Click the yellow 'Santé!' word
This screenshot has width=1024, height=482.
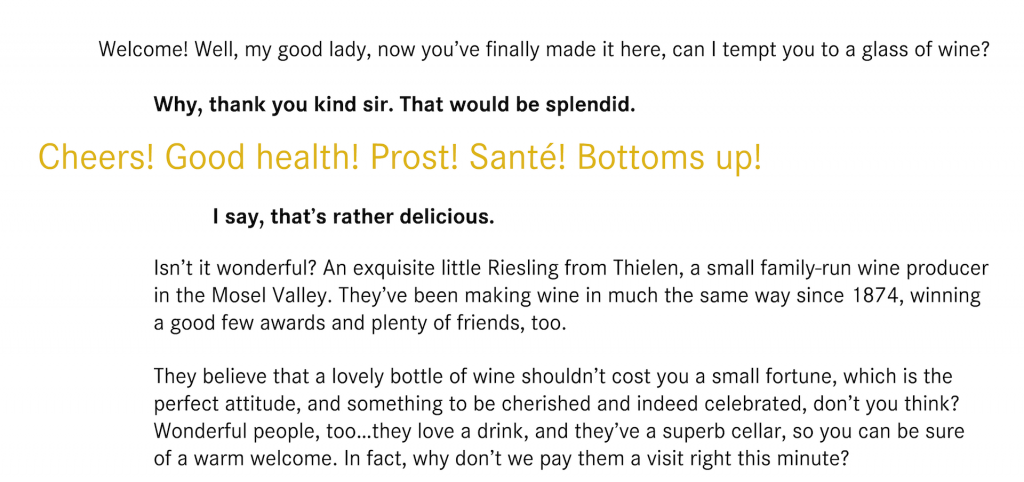[x=517, y=157]
